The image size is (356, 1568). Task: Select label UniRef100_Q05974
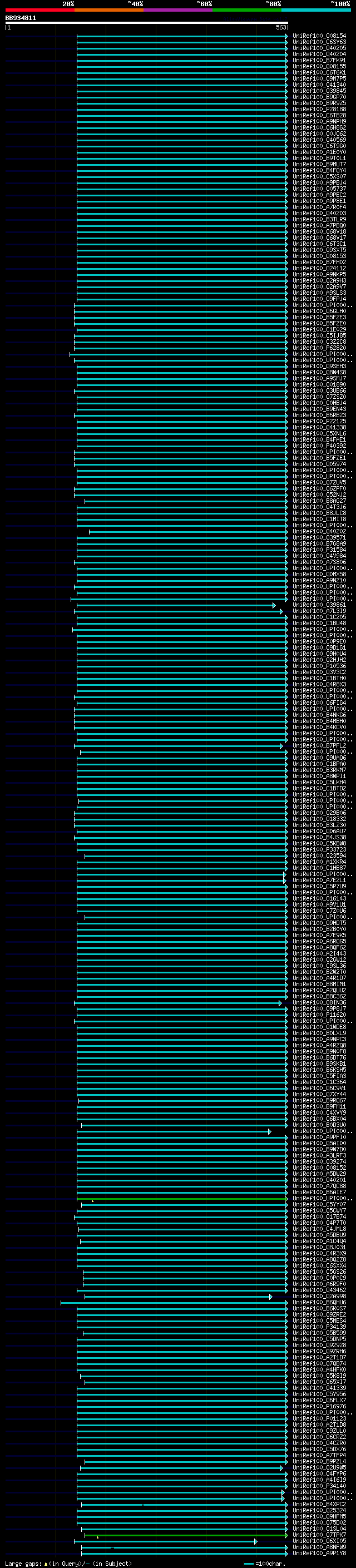(x=319, y=464)
